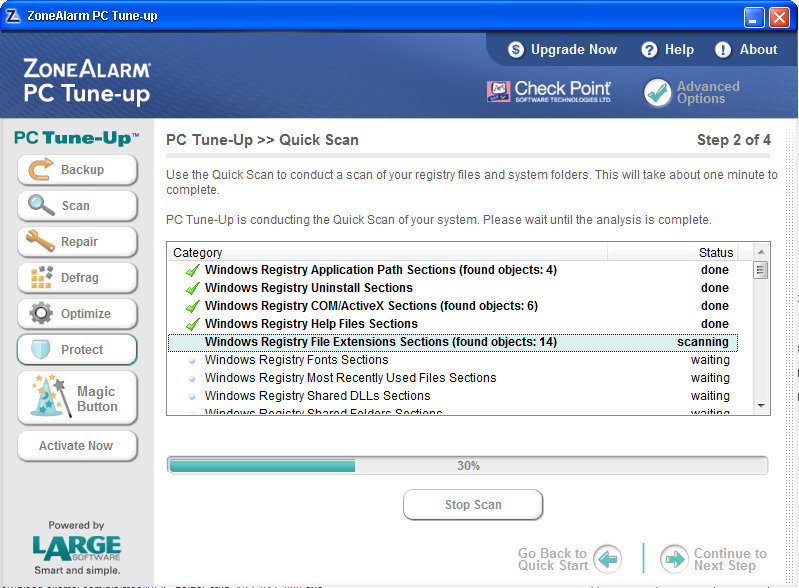The width and height of the screenshot is (799, 588).
Task: Click green check beside Uninstall Sections
Action: tap(193, 288)
